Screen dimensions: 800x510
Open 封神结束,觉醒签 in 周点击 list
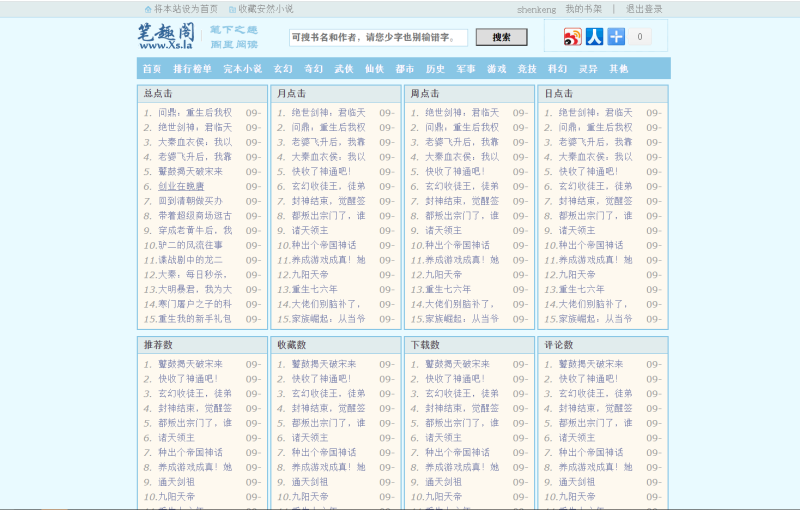(x=462, y=201)
